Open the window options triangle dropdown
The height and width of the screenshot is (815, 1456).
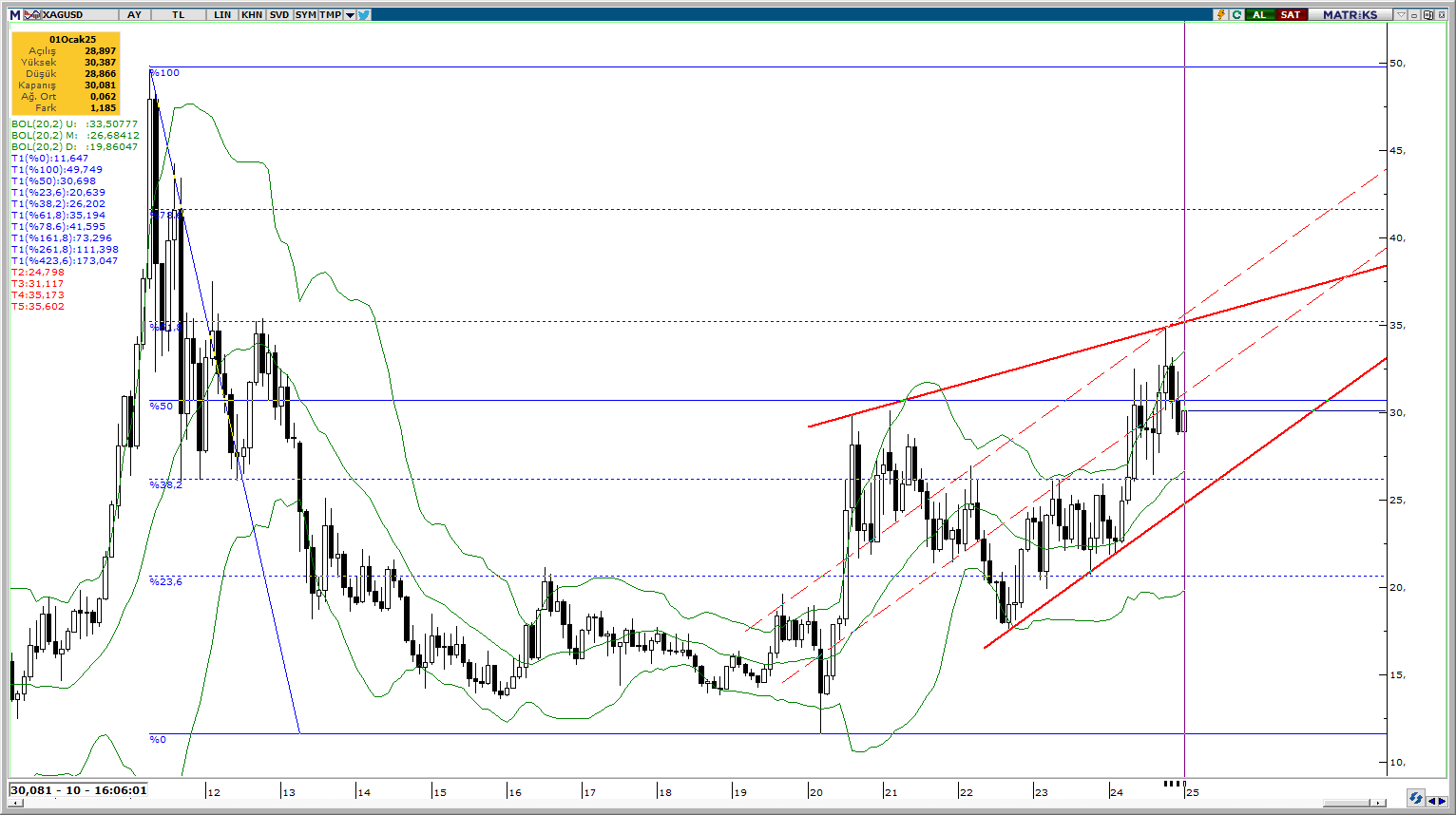pyautogui.click(x=1401, y=15)
